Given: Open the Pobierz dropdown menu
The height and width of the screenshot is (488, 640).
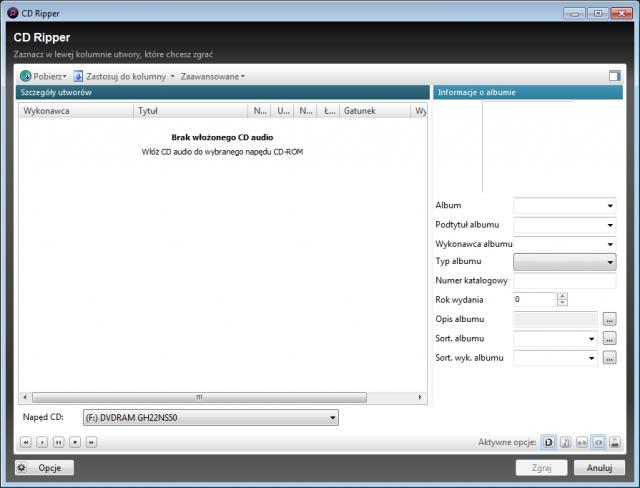Looking at the screenshot, I should pos(44,76).
